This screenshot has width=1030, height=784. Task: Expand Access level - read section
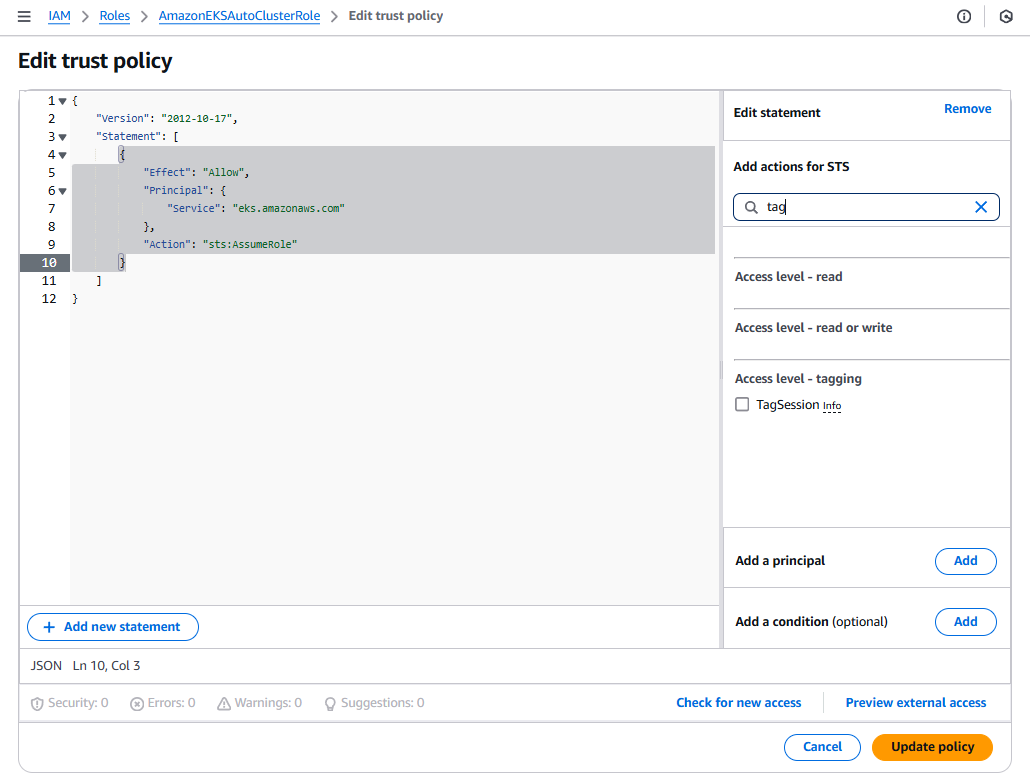pyautogui.click(x=788, y=277)
